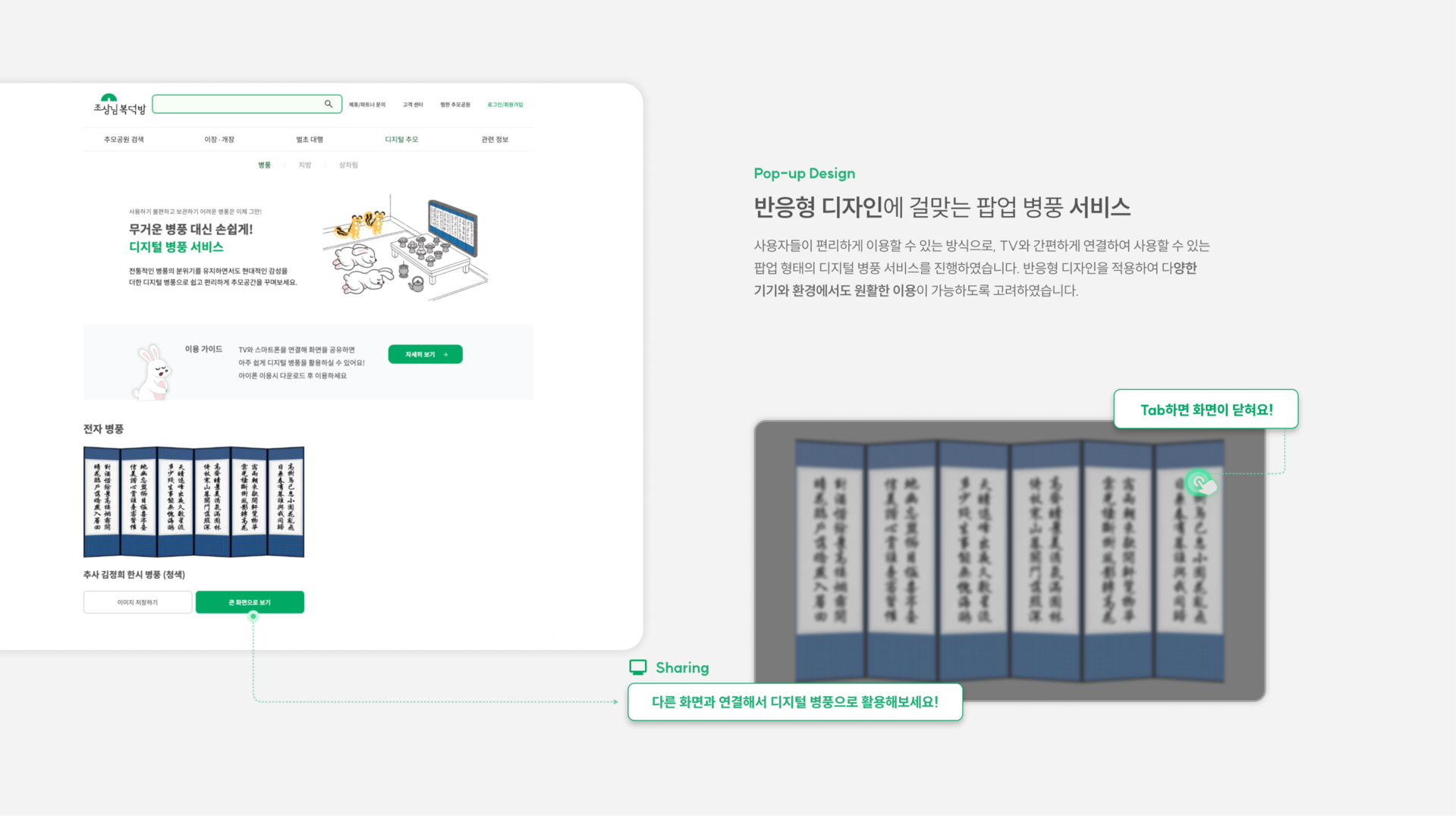Click '디지털 병풍 서비스' green heading
The height and width of the screenshot is (816, 1456).
tap(176, 247)
